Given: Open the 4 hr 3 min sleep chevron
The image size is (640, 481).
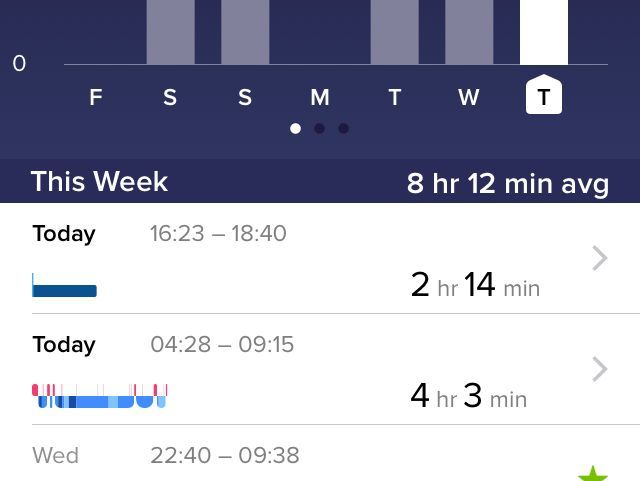Looking at the screenshot, I should click(x=600, y=369).
